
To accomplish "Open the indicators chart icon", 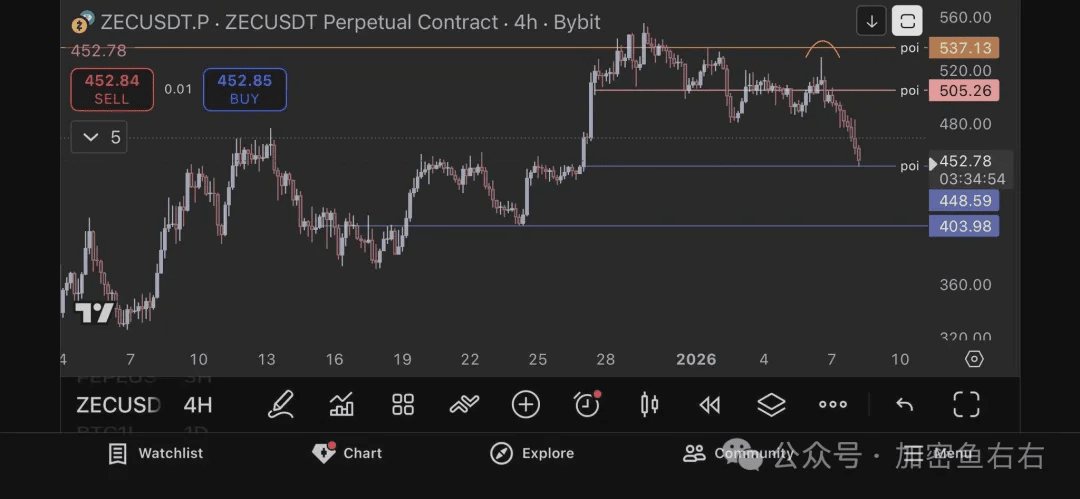I will pyautogui.click(x=342, y=405).
